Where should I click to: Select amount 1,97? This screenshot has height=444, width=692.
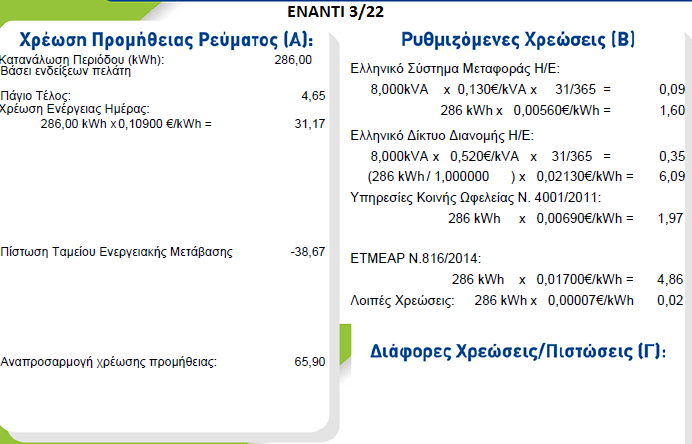click(x=670, y=218)
